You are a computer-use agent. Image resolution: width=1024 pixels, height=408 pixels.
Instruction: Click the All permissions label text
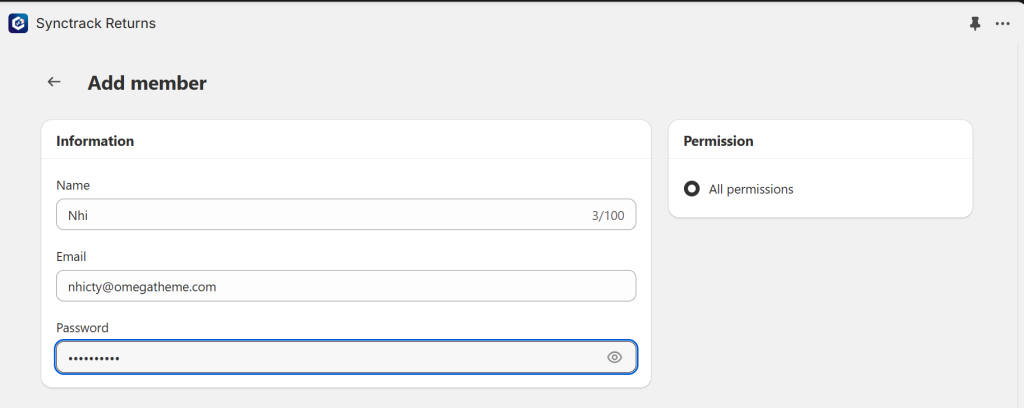point(751,189)
